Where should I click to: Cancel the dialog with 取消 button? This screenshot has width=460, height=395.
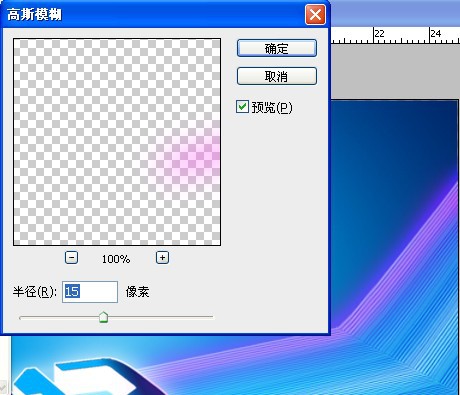(277, 76)
